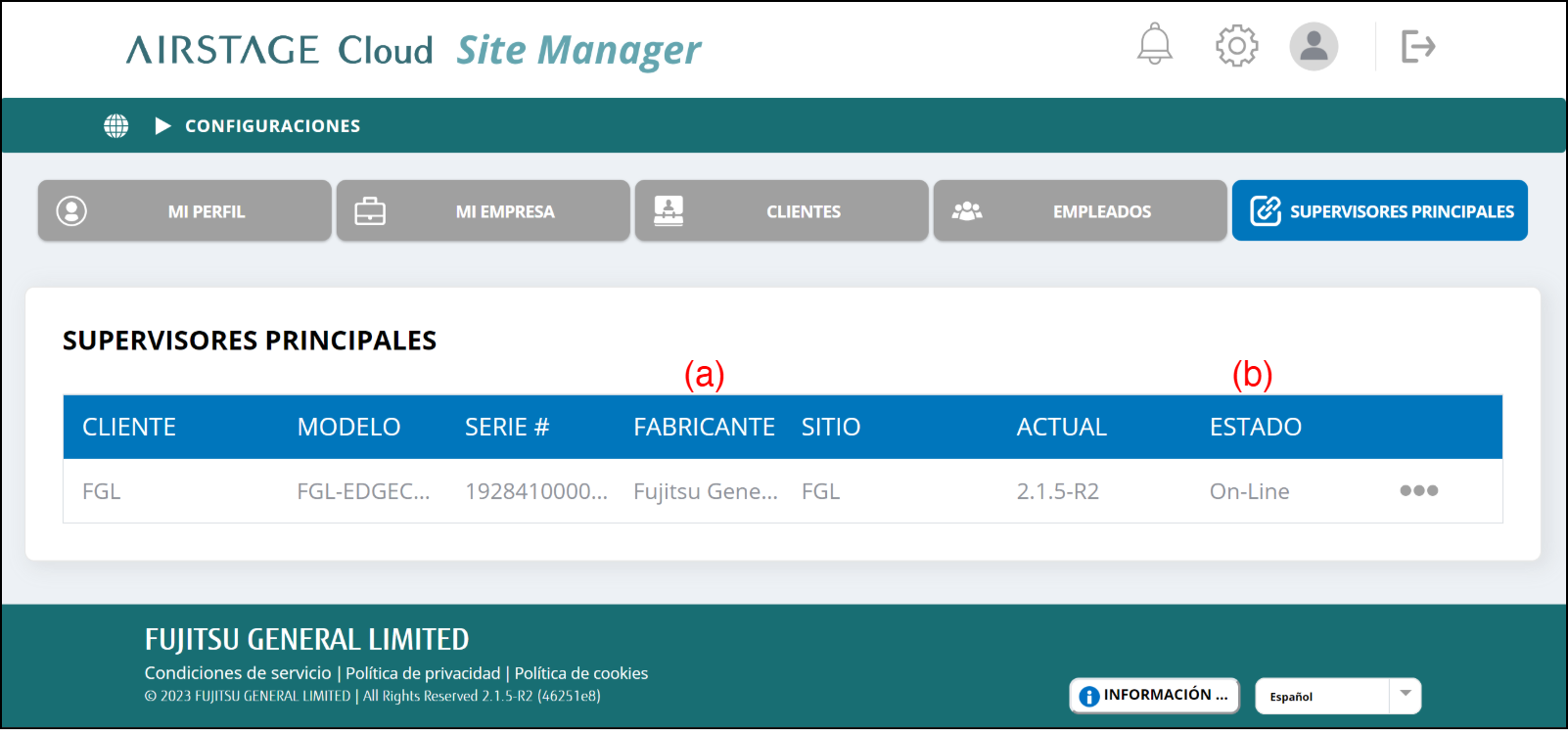
Task: Go to the Clientes tab
Action: (782, 211)
